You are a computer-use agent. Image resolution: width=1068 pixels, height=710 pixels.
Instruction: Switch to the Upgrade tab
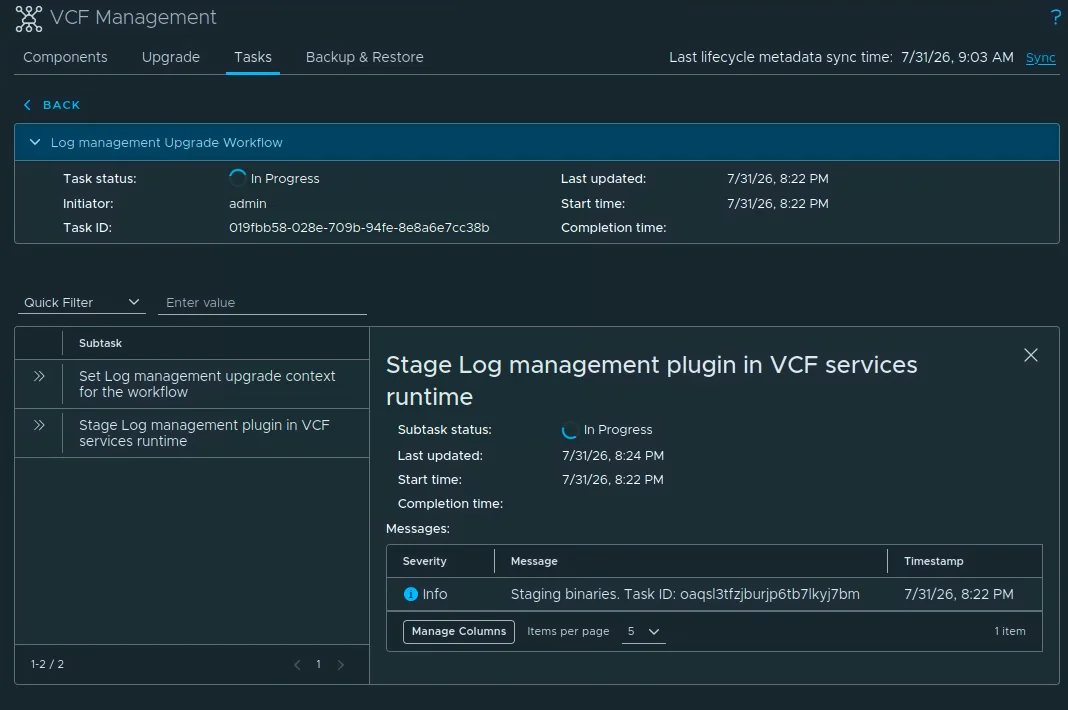171,57
